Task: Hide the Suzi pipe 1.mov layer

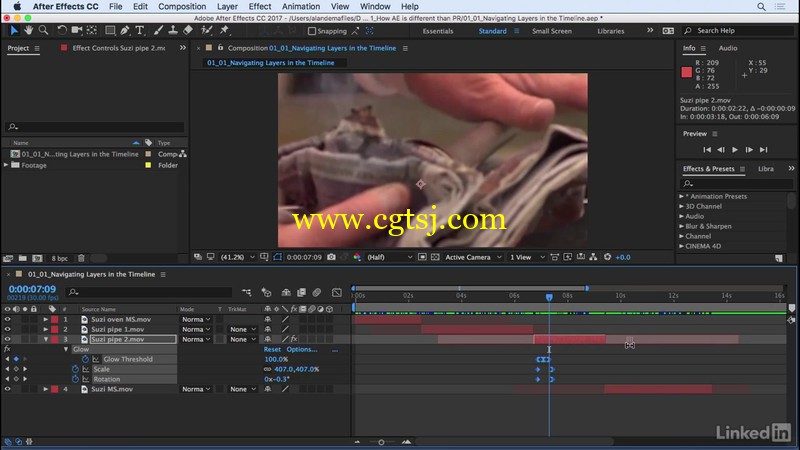Action: click(x=7, y=330)
